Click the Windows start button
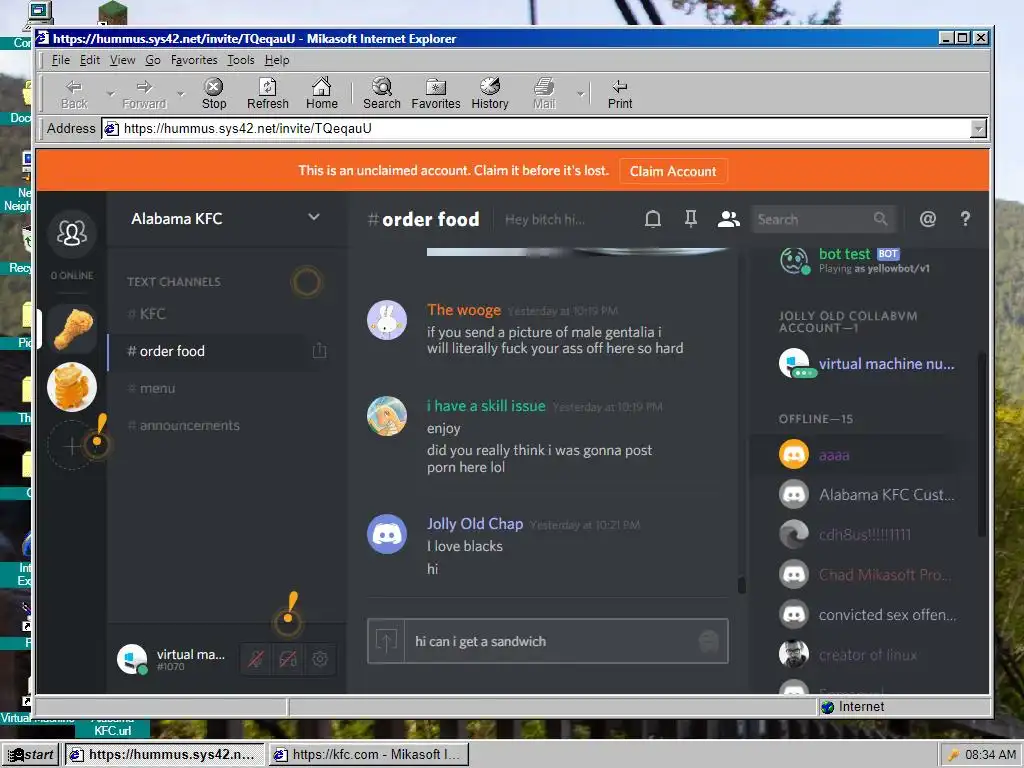Screen dimensions: 1024x768 pos(31,754)
